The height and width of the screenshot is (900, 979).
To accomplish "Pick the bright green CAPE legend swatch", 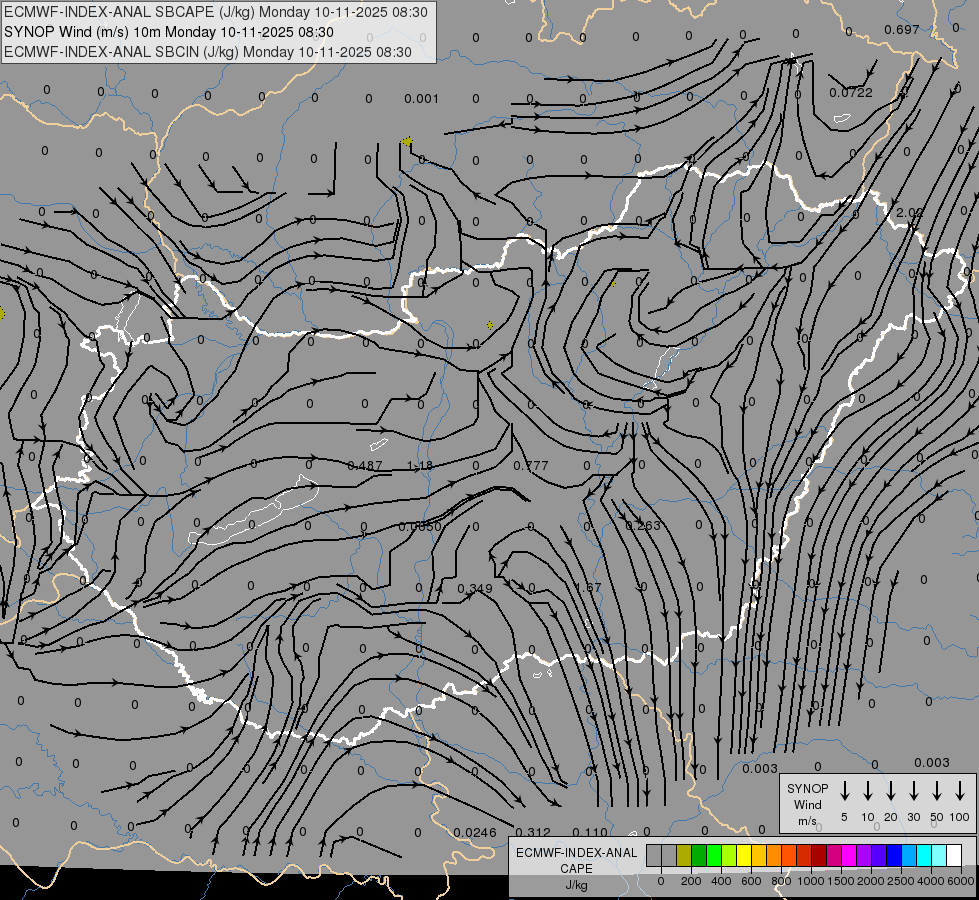I will click(x=714, y=855).
